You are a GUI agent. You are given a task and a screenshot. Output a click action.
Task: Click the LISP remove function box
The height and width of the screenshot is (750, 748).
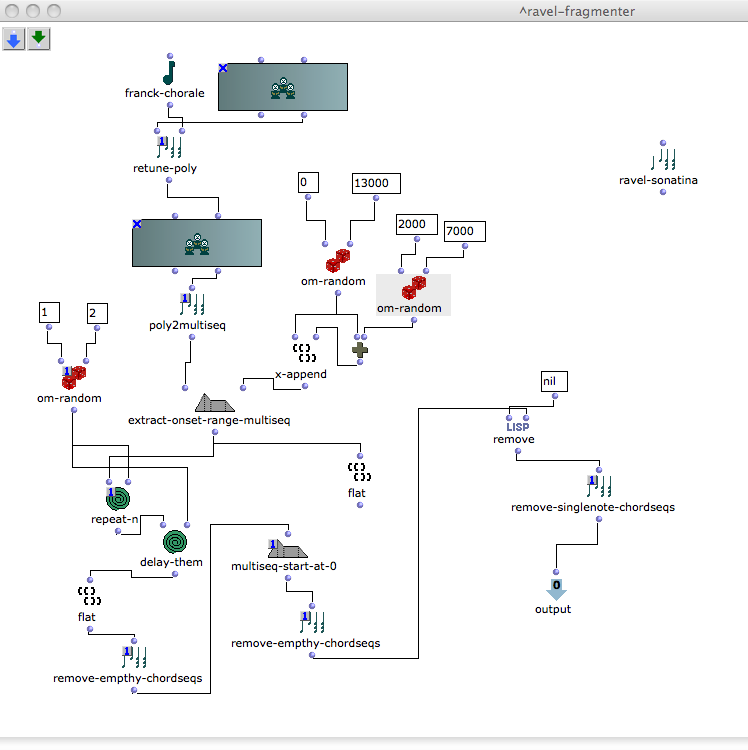517,426
